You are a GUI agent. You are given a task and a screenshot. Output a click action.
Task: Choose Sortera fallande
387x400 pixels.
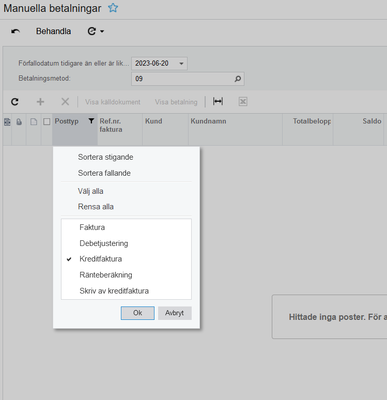click(x=104, y=173)
